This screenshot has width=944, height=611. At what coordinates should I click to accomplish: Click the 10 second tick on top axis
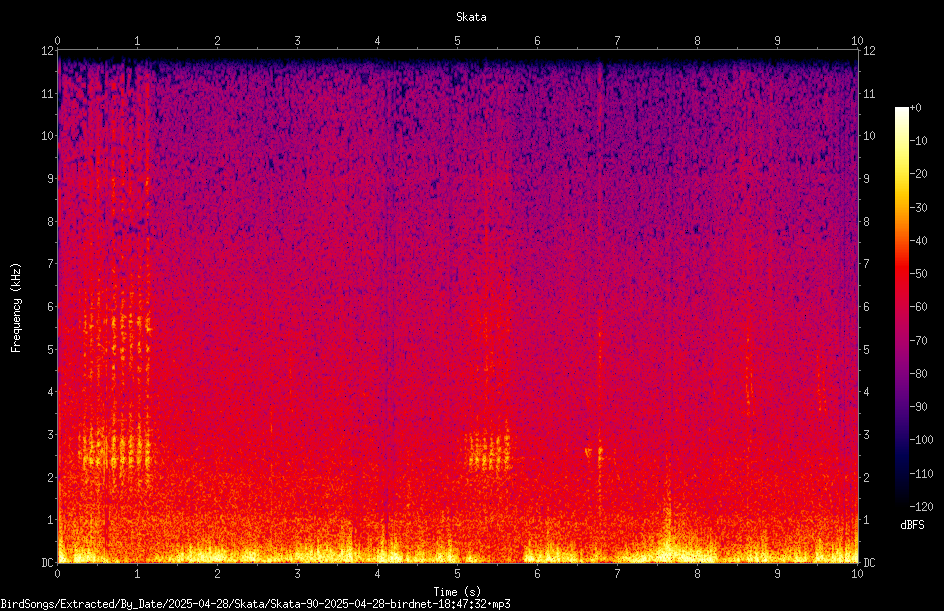857,41
